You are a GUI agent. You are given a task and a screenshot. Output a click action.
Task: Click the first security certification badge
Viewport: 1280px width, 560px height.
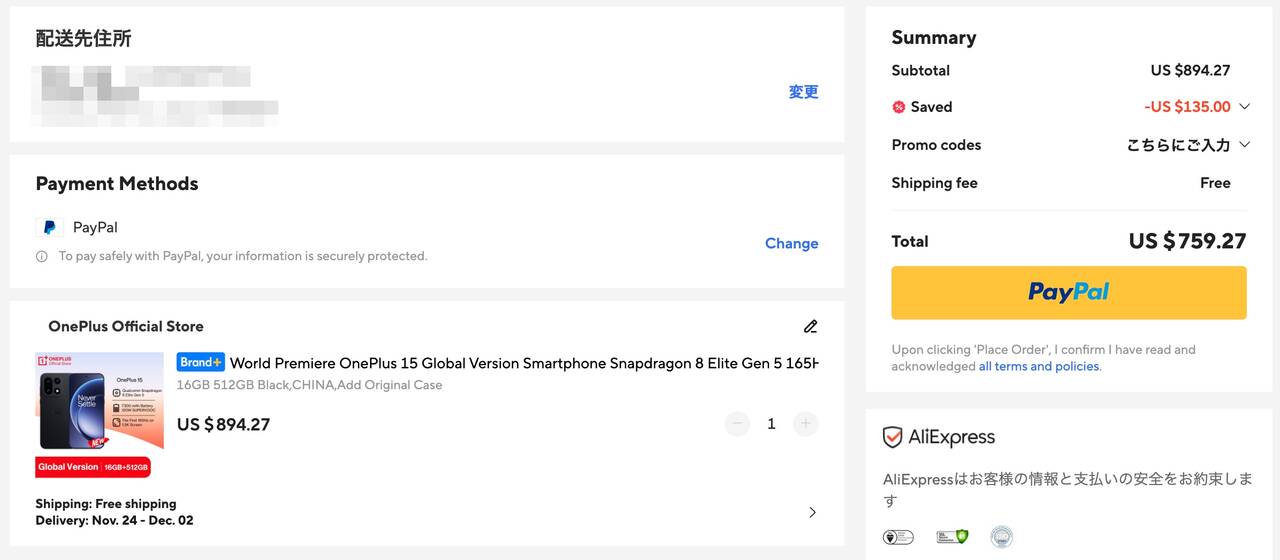[x=898, y=537]
